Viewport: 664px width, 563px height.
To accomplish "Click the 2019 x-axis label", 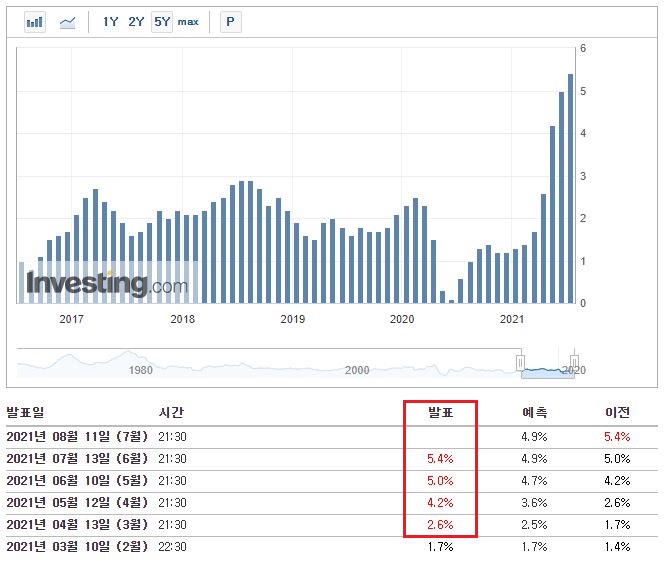I will coord(293,319).
